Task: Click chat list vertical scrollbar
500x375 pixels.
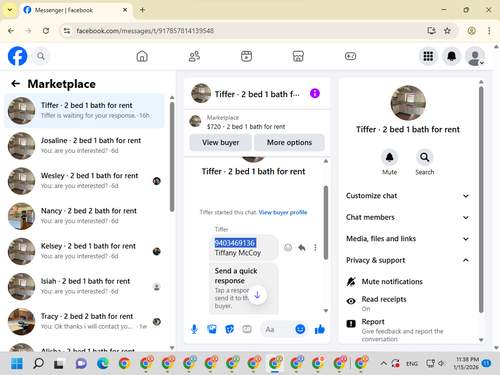Action: coord(172,157)
